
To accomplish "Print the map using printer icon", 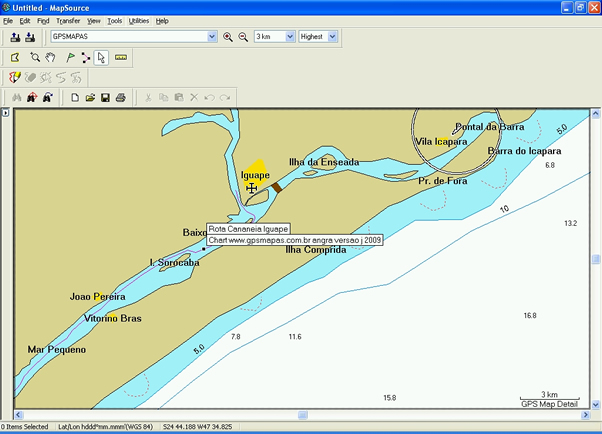I will [120, 97].
